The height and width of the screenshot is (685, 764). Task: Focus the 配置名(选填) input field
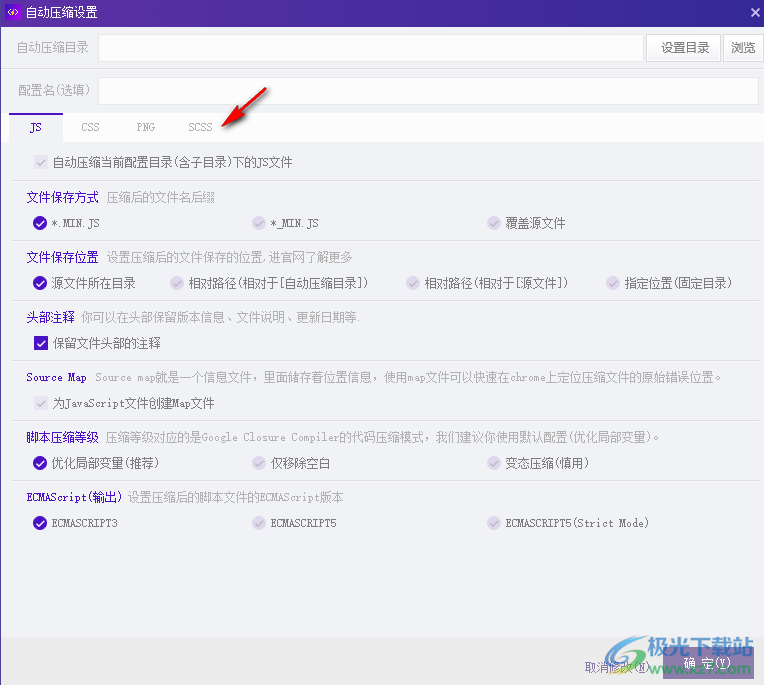point(428,90)
